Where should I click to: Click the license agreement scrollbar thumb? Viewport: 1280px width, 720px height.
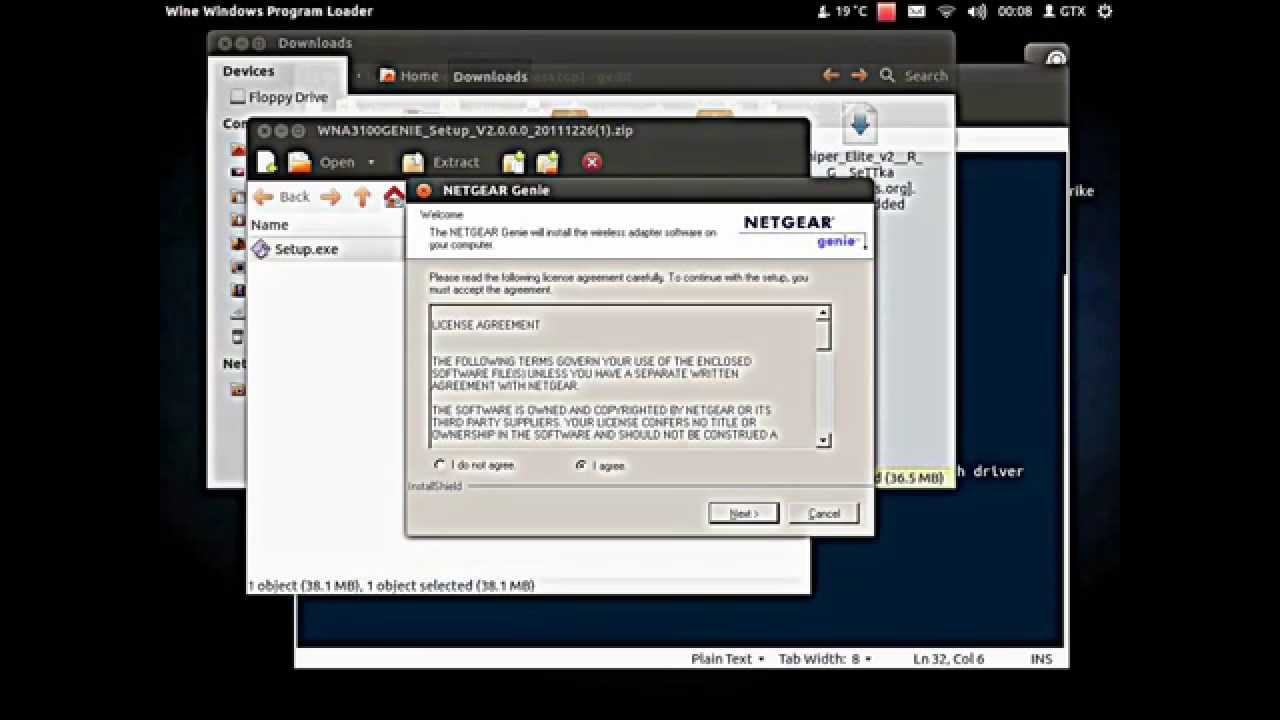coord(823,336)
